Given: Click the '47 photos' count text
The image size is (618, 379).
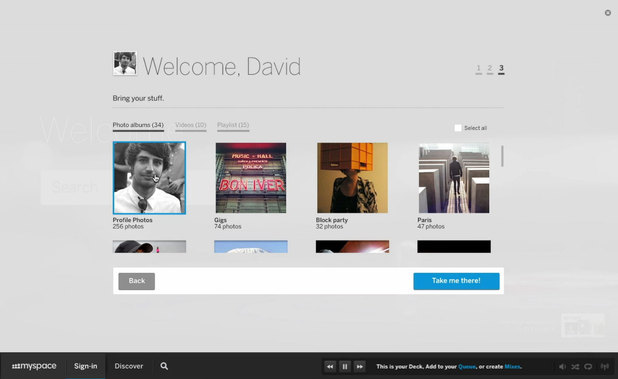Looking at the screenshot, I should tap(431, 227).
